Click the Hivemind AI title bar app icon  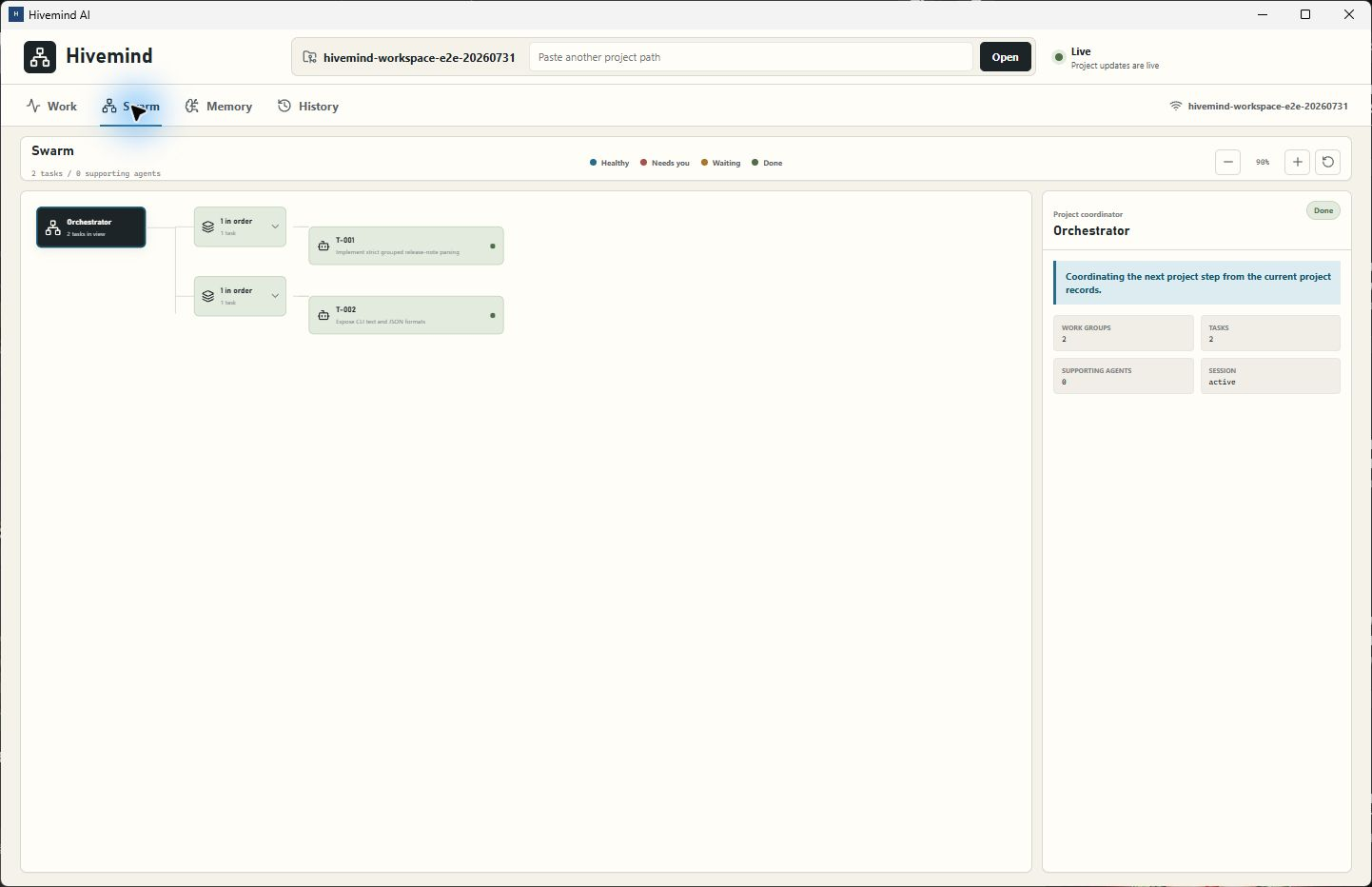pos(15,14)
